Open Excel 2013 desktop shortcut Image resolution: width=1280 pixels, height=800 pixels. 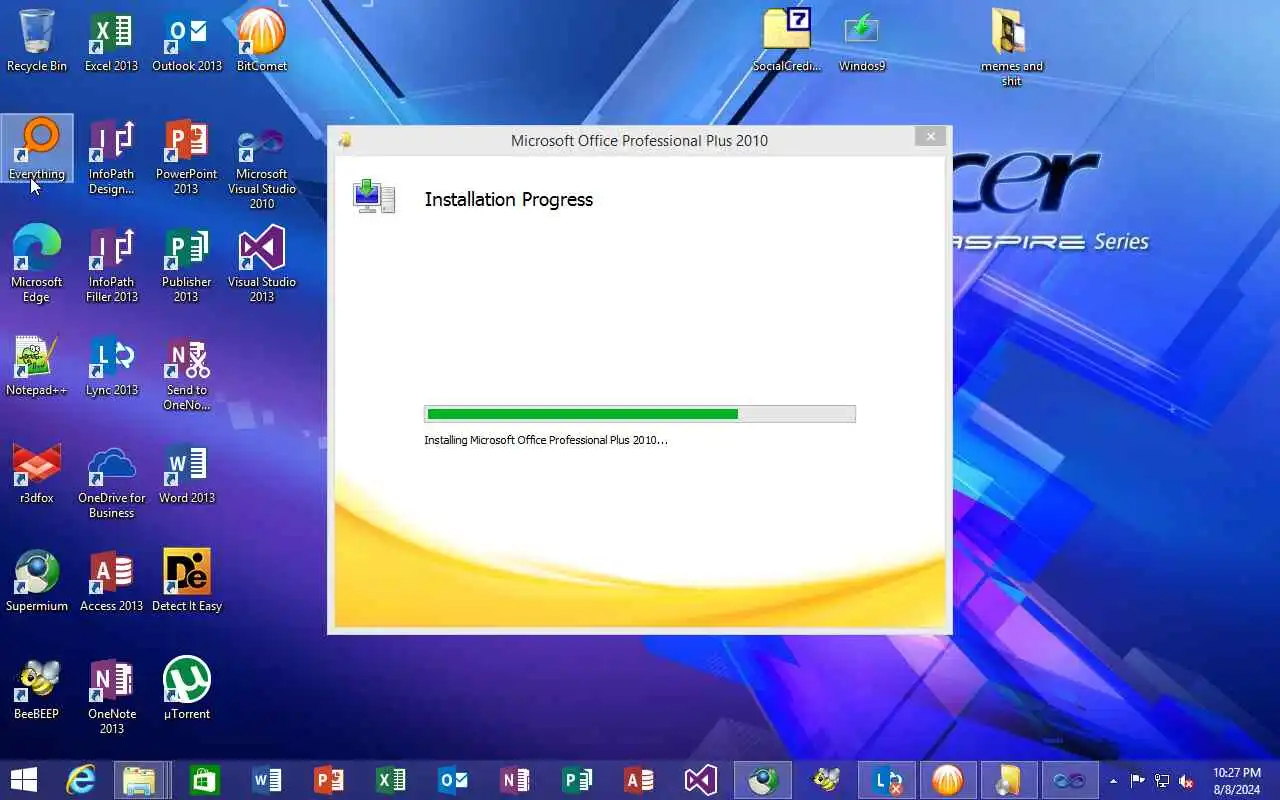pyautogui.click(x=111, y=41)
